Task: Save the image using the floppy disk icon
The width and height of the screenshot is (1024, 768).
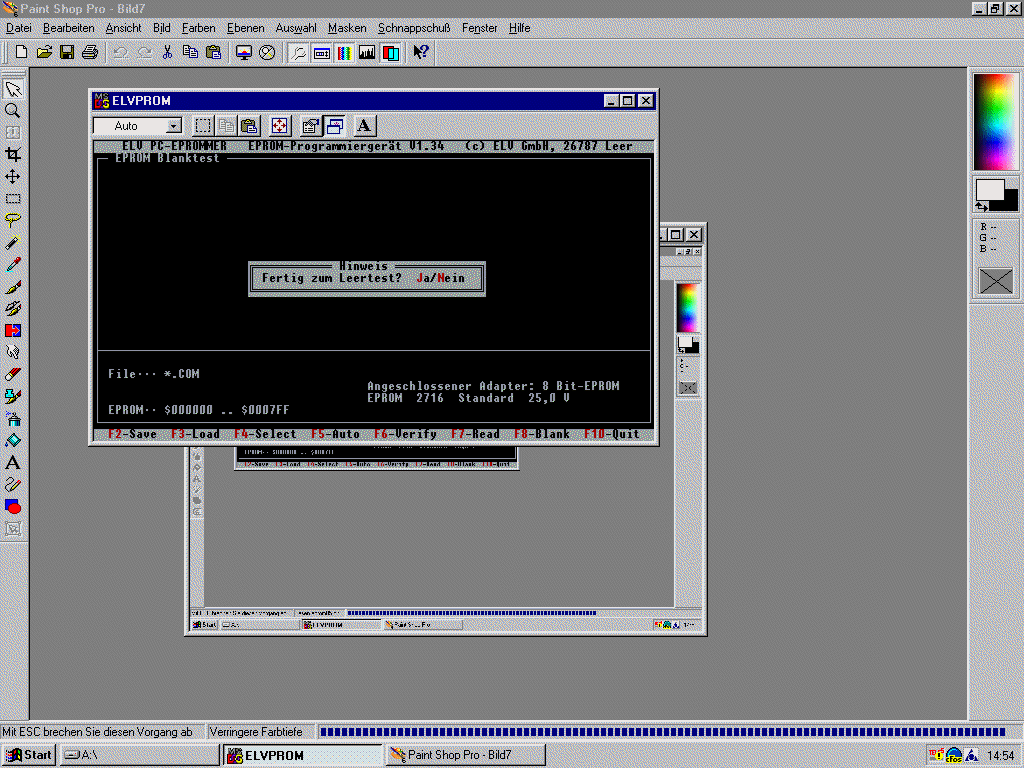Action: click(x=67, y=52)
